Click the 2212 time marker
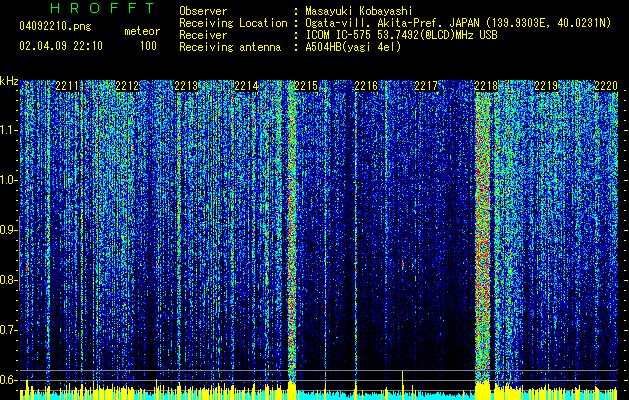Image resolution: width=629 pixels, height=400 pixels. [x=127, y=86]
